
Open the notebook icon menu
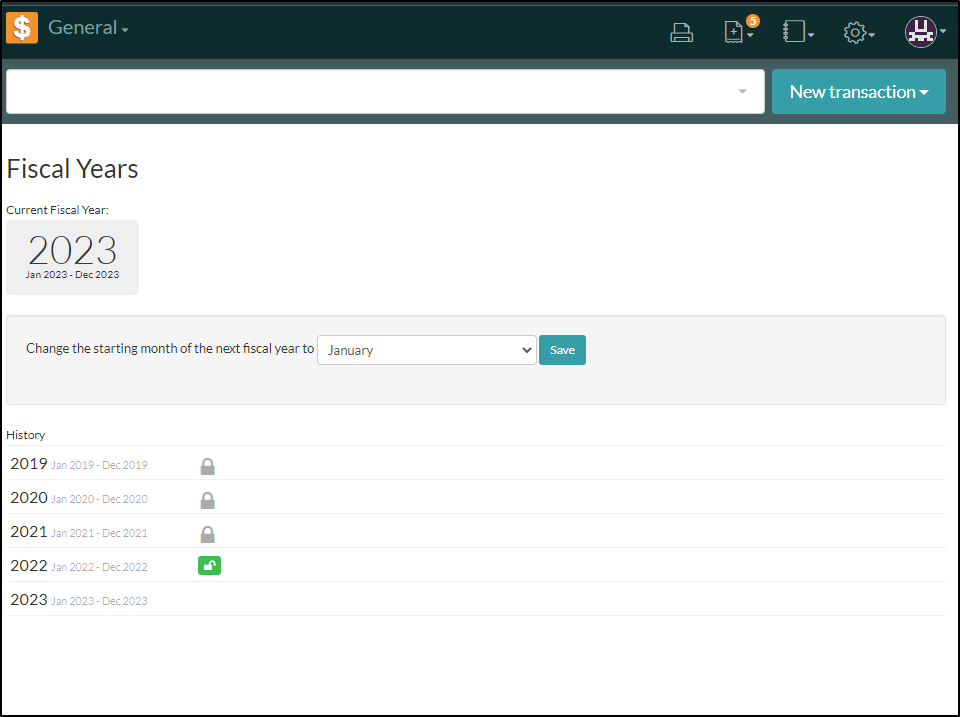click(796, 32)
